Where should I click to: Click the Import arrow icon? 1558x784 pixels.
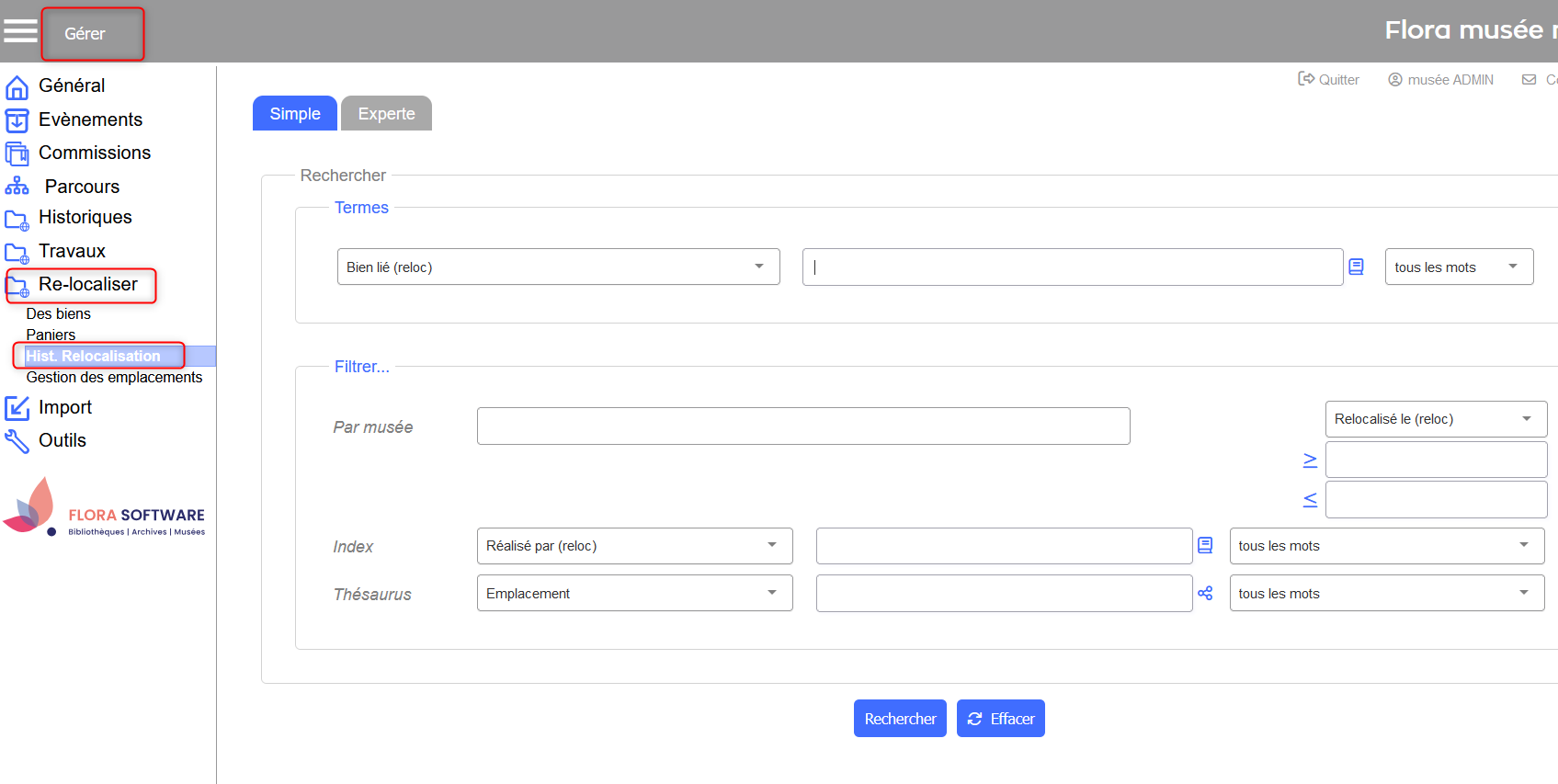point(17,407)
